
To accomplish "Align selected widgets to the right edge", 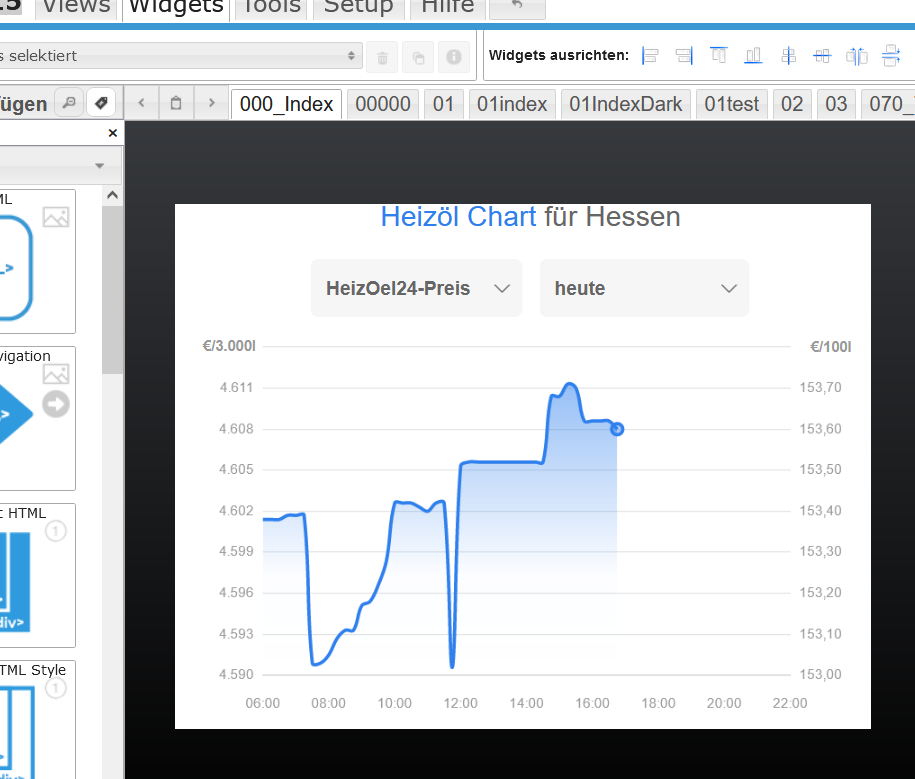I will (x=684, y=56).
